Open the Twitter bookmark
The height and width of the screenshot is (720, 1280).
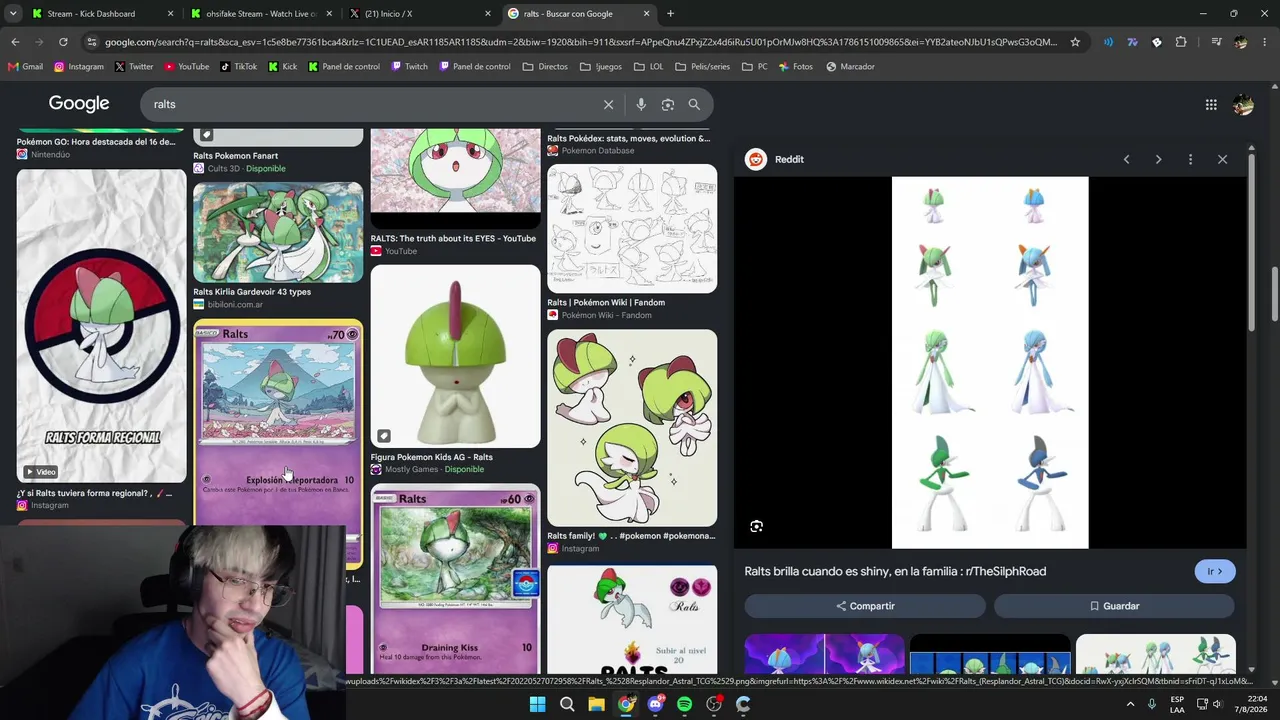pyautogui.click(x=134, y=67)
